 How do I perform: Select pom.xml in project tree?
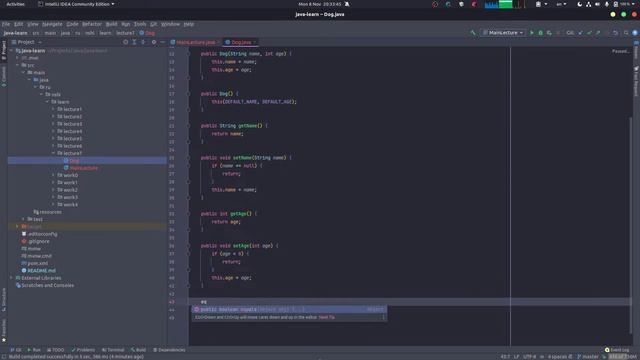[34, 263]
